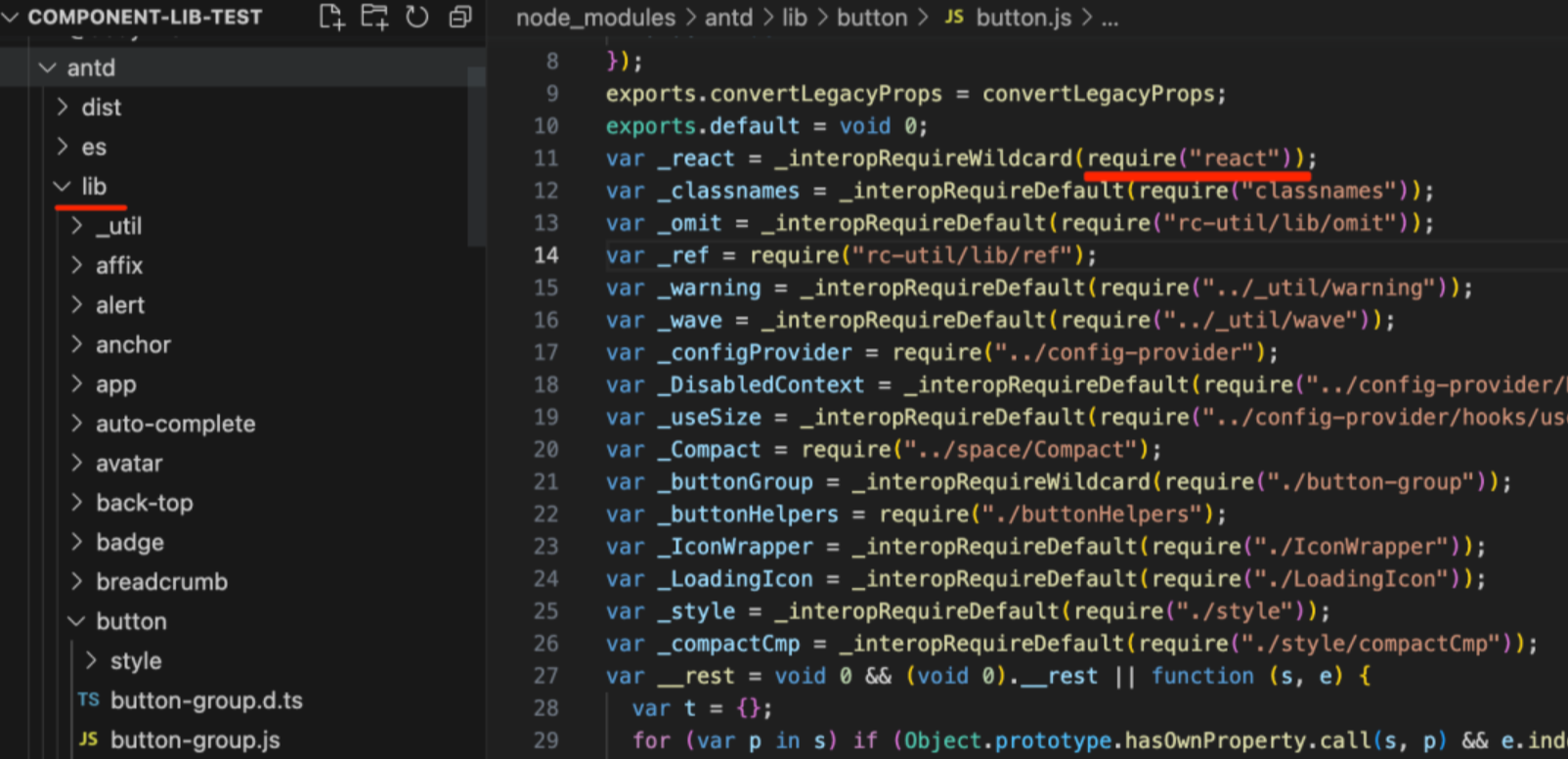1568x759 pixels.
Task: Click the New Folder icon in explorer header
Action: [x=374, y=17]
